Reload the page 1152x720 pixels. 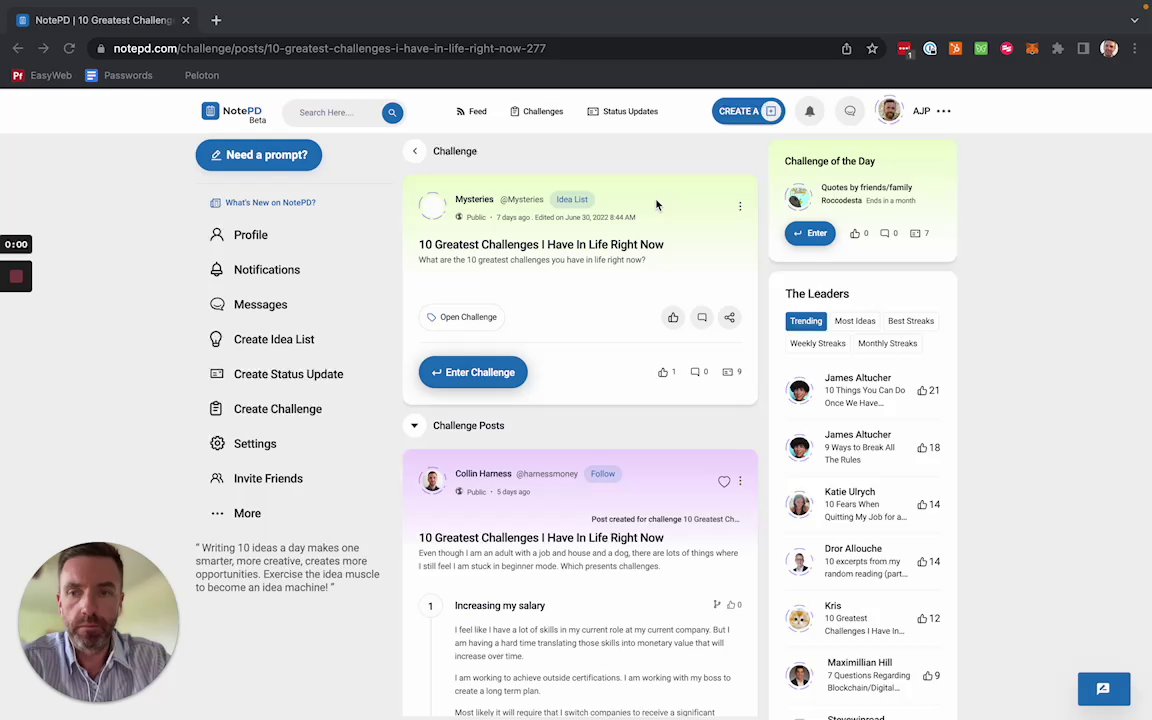[69, 48]
